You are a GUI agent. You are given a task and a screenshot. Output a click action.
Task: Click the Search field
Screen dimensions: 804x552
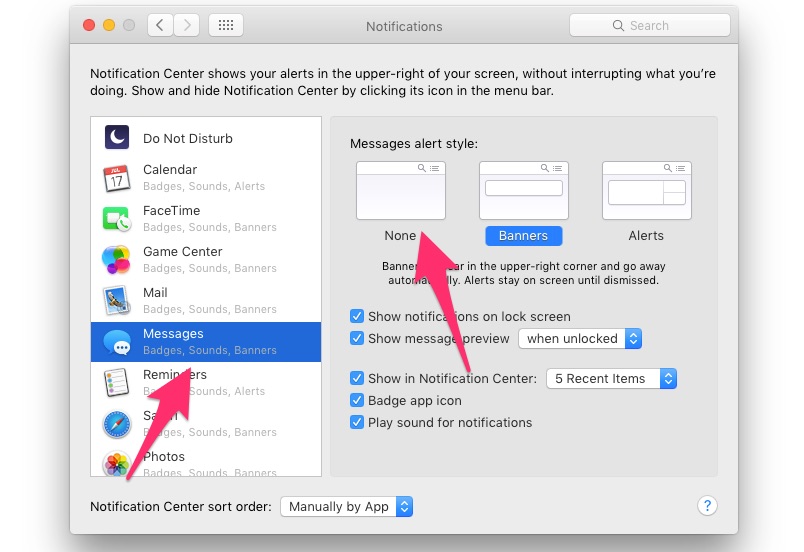649,26
